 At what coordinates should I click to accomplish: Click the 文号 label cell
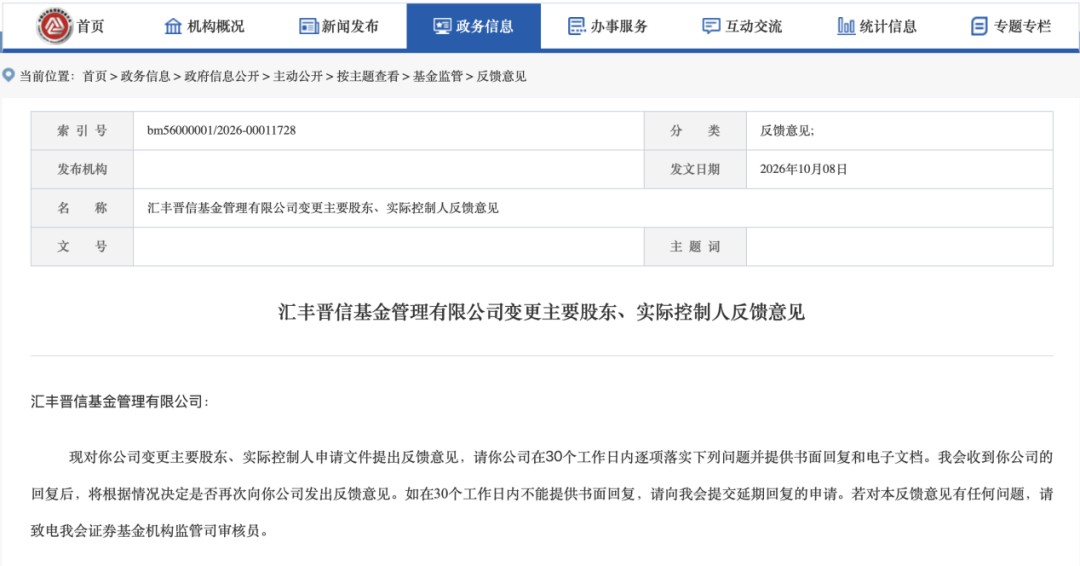[82, 247]
